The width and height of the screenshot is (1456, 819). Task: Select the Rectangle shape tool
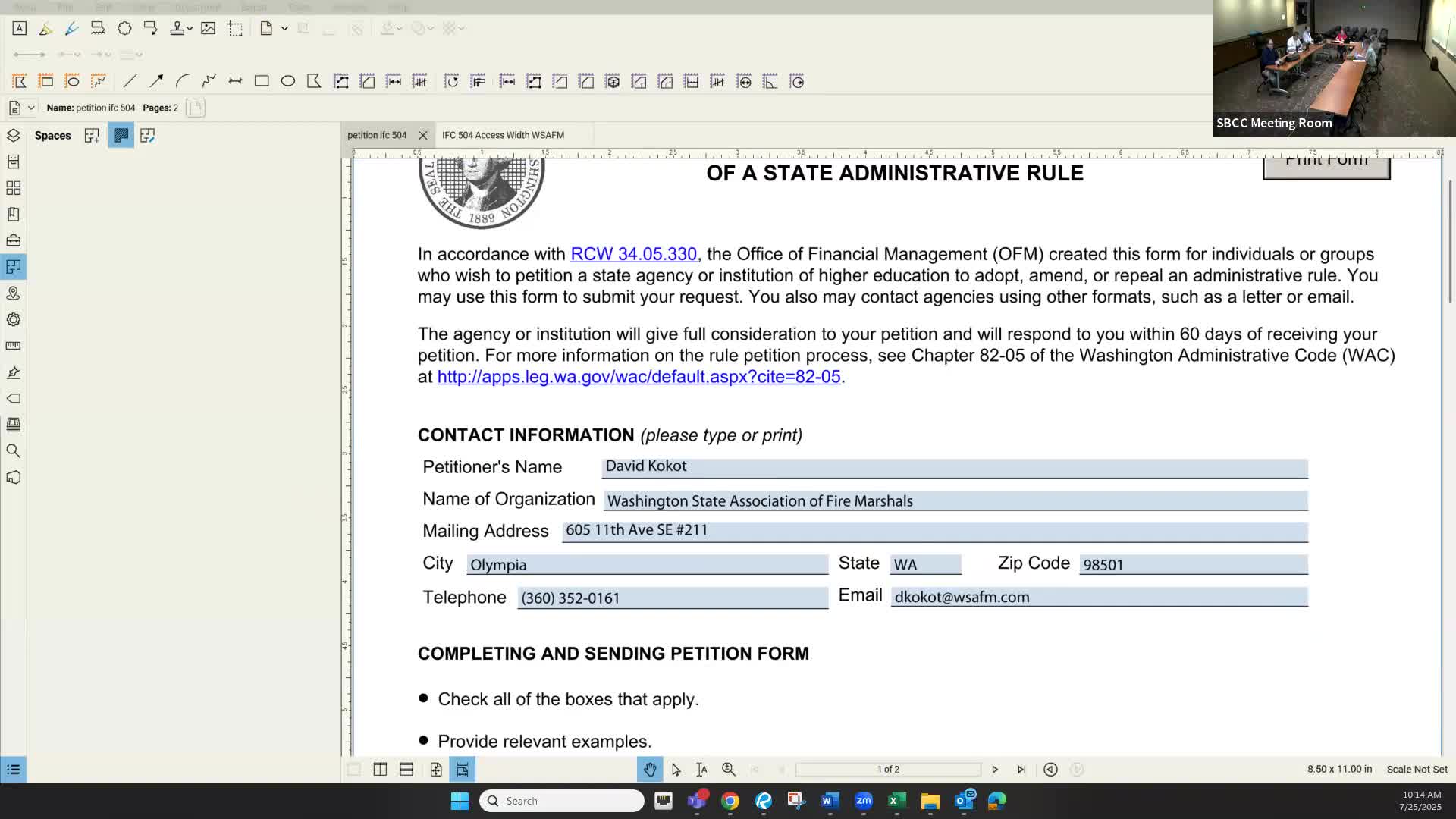(262, 81)
